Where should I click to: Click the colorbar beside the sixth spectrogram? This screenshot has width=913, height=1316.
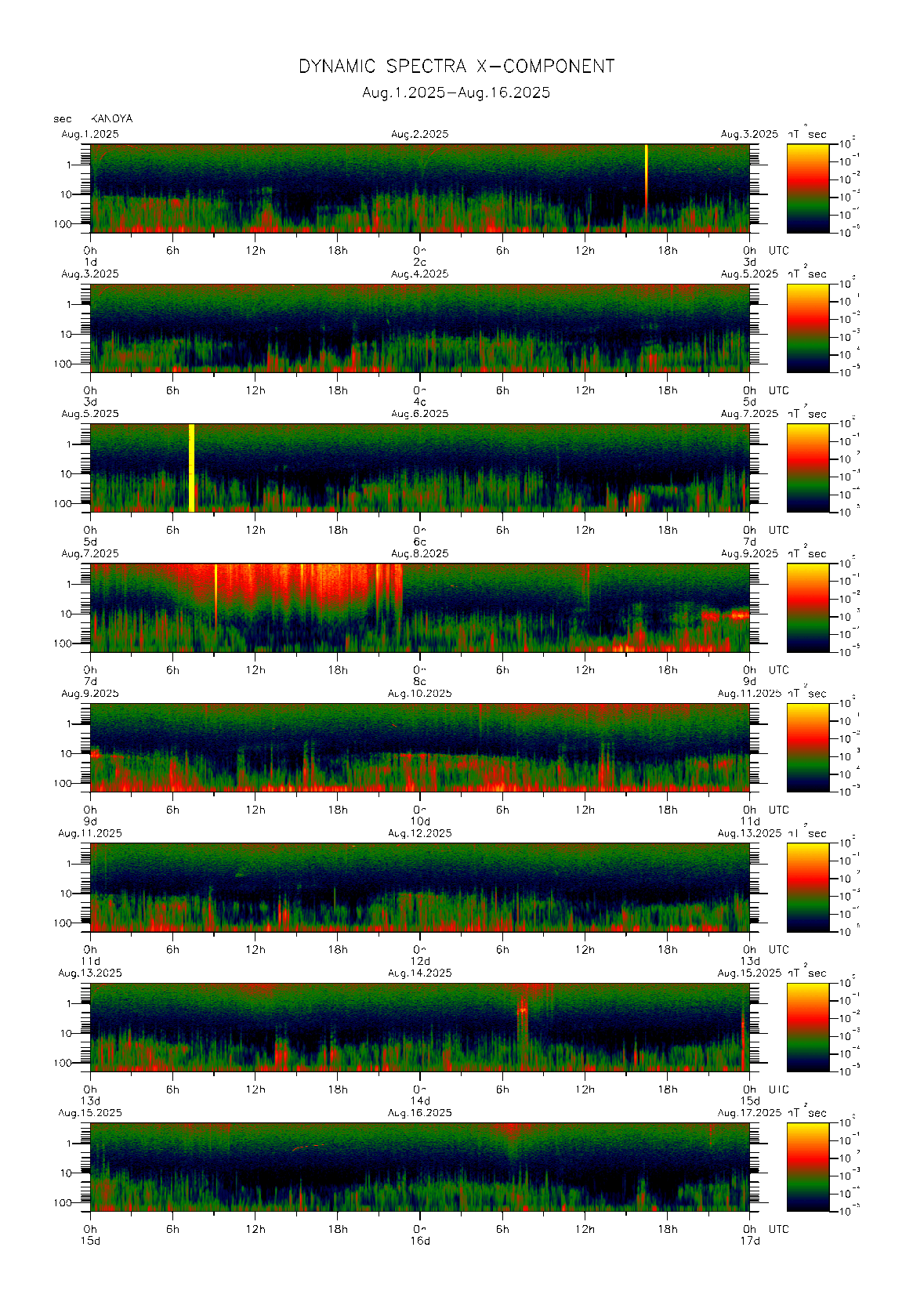click(807, 887)
